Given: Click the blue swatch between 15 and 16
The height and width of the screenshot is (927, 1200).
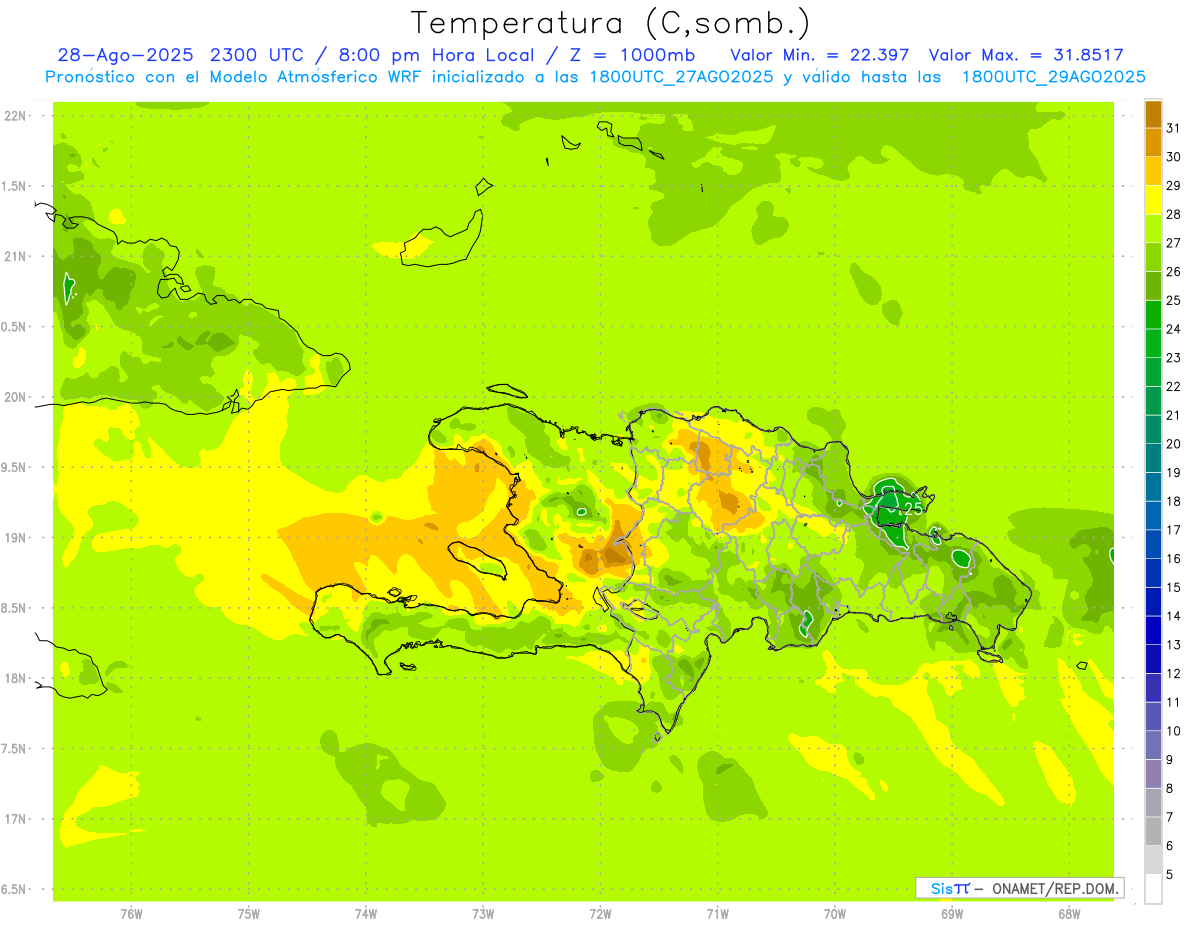Looking at the screenshot, I should (x=1153, y=573).
